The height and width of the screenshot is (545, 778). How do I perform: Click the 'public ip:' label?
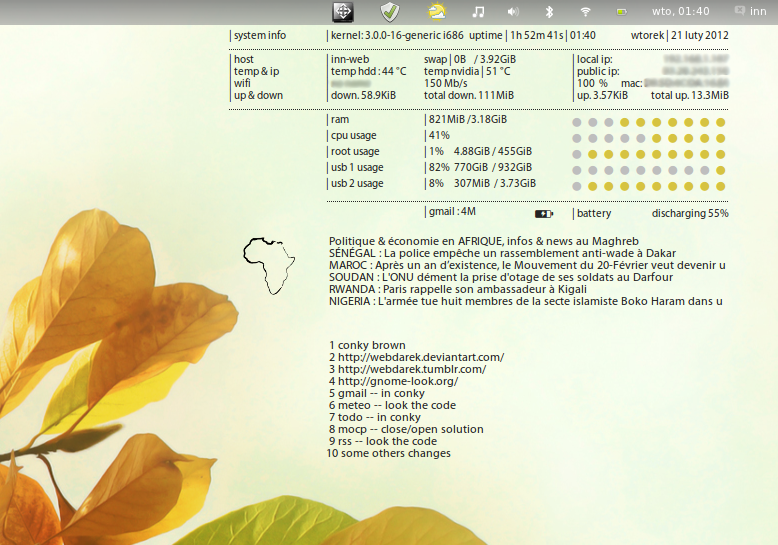click(598, 71)
